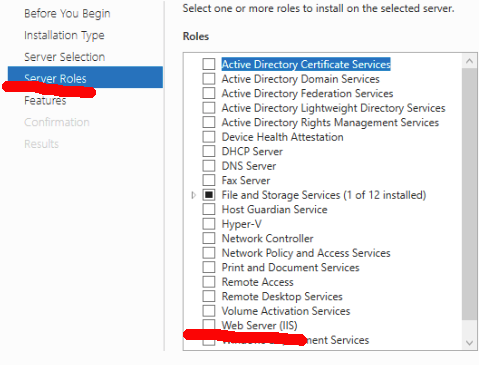The width and height of the screenshot is (479, 365).
Task: Open the Installation Type step
Action: [x=64, y=35]
